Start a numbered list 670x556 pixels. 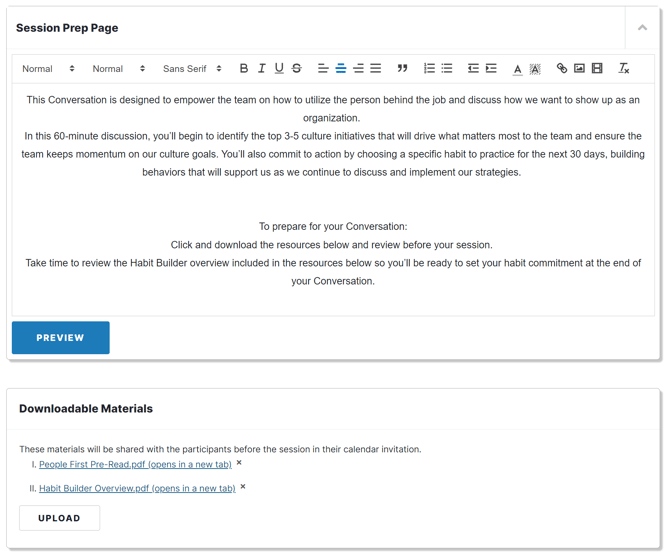tap(429, 69)
